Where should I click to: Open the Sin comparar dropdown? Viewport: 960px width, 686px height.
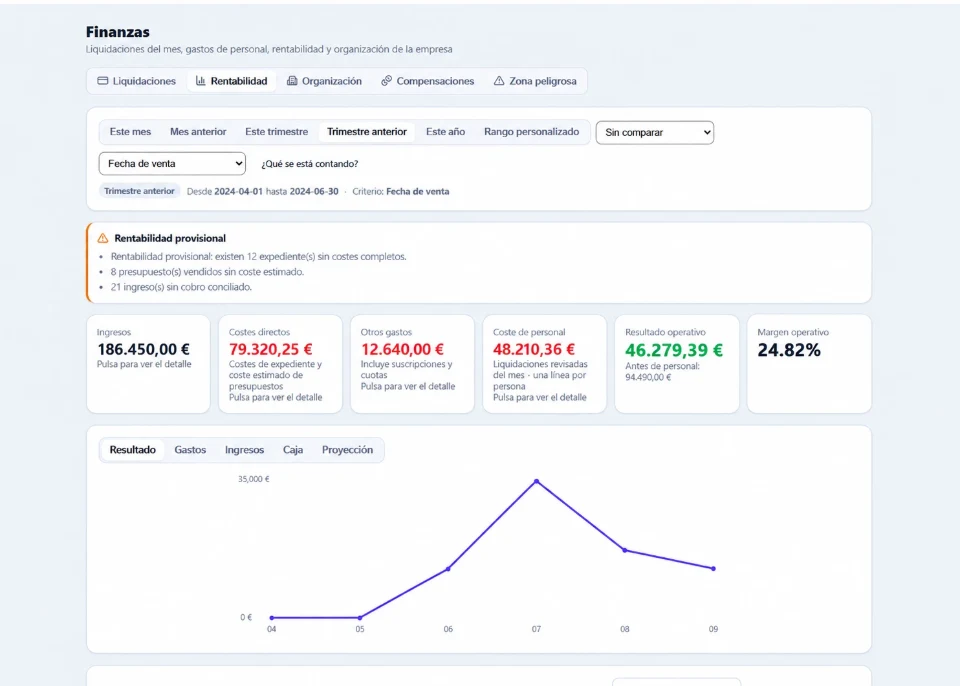click(x=654, y=132)
